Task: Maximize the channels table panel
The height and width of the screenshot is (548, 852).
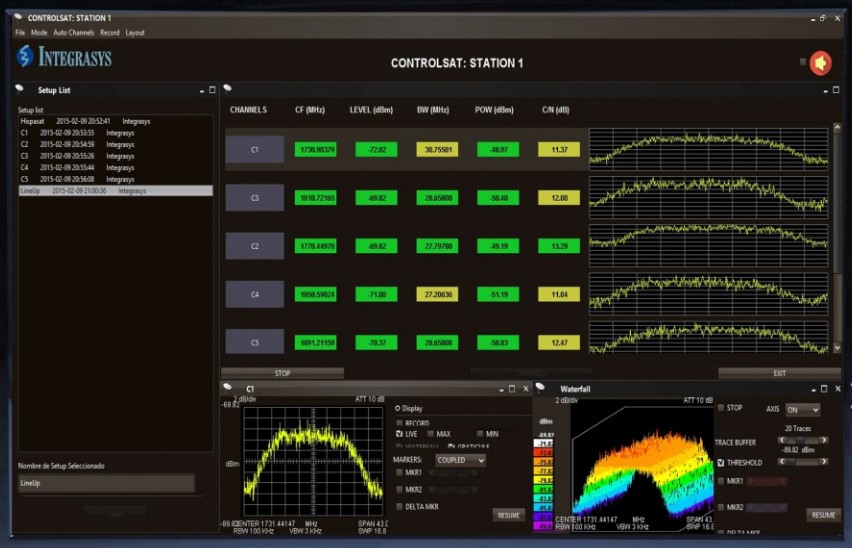Action: click(836, 90)
